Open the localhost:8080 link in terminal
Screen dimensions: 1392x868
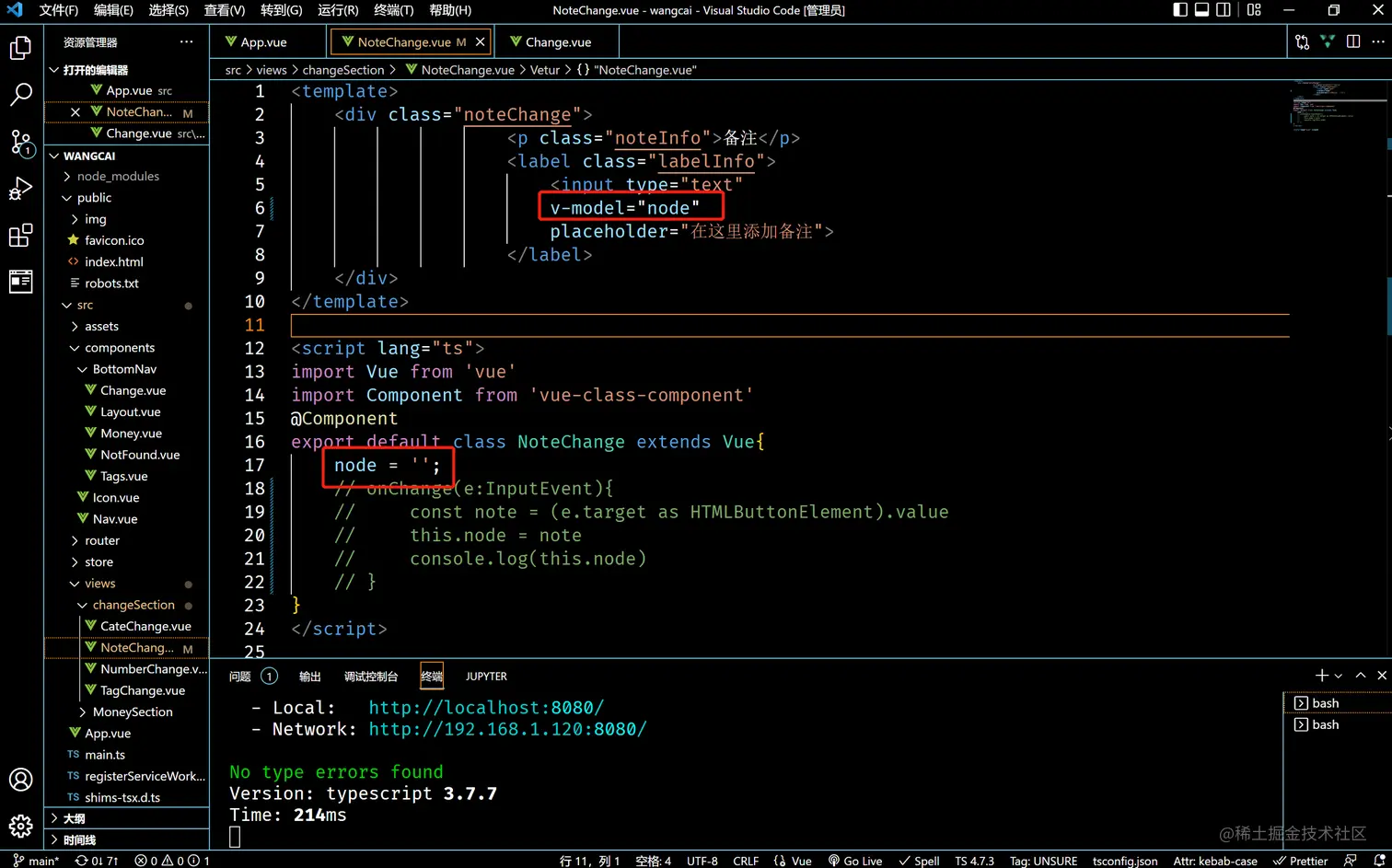pos(486,708)
